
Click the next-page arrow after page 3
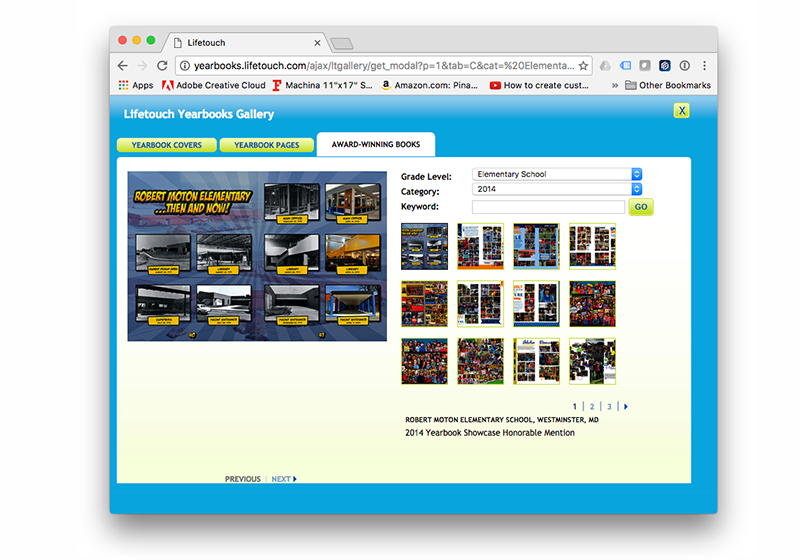coord(626,406)
